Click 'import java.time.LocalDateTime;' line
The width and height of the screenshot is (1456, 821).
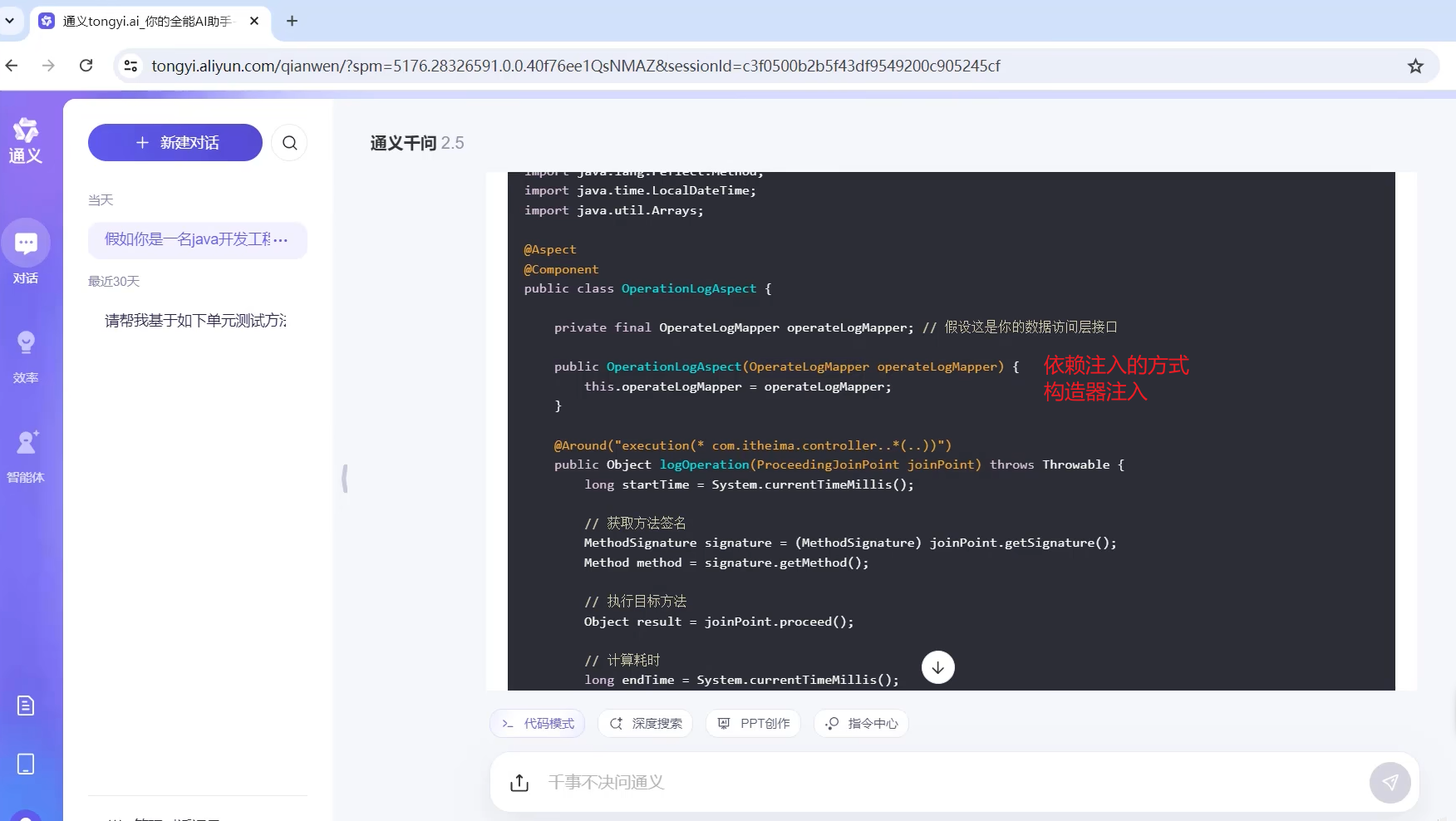(640, 190)
